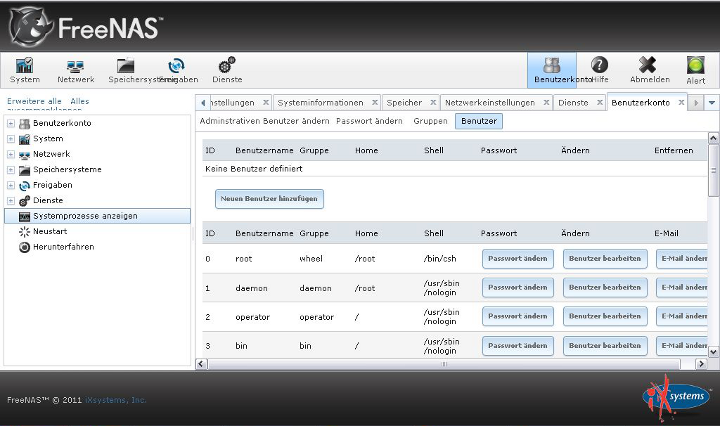Click Benutzer bearbeiten for operator

pos(605,316)
